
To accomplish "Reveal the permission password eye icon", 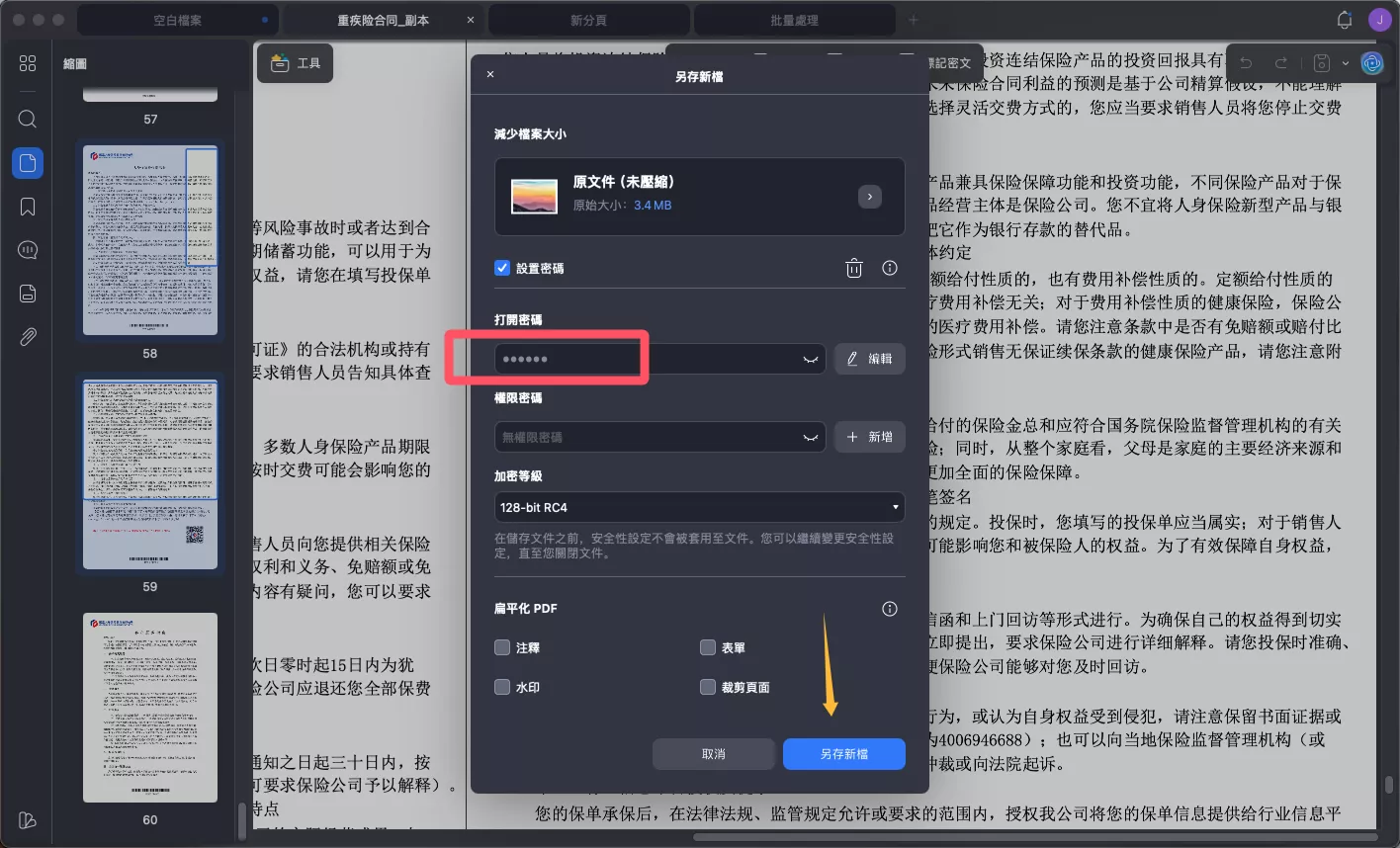I will 811,437.
